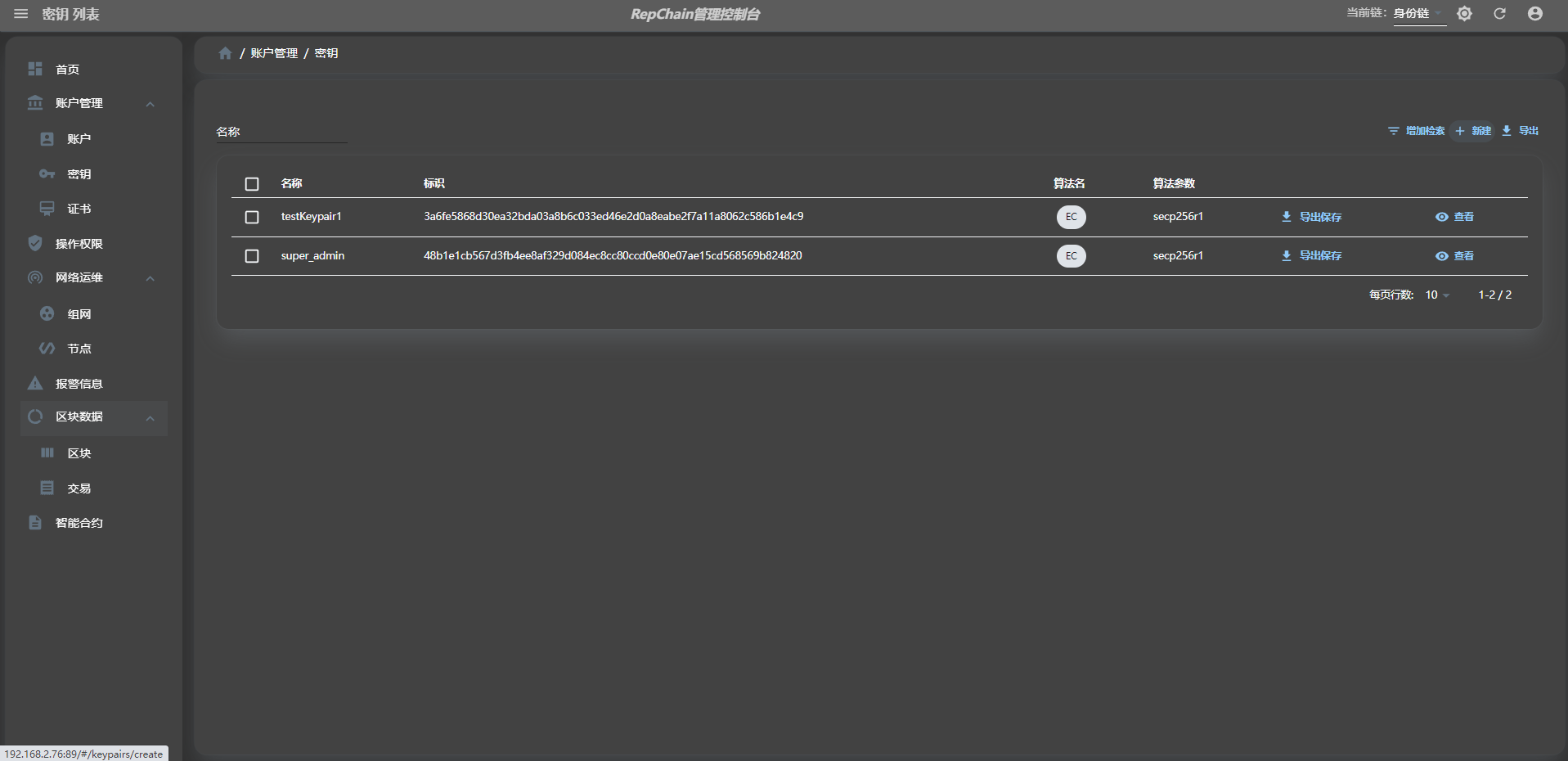Click the 节点 link icon
1568x761 pixels.
tap(47, 349)
